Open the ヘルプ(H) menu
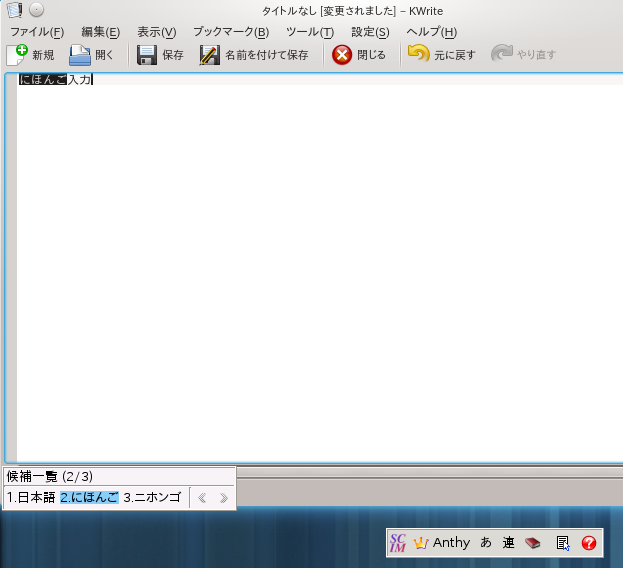Screen dimensions: 623x568 [x=431, y=32]
